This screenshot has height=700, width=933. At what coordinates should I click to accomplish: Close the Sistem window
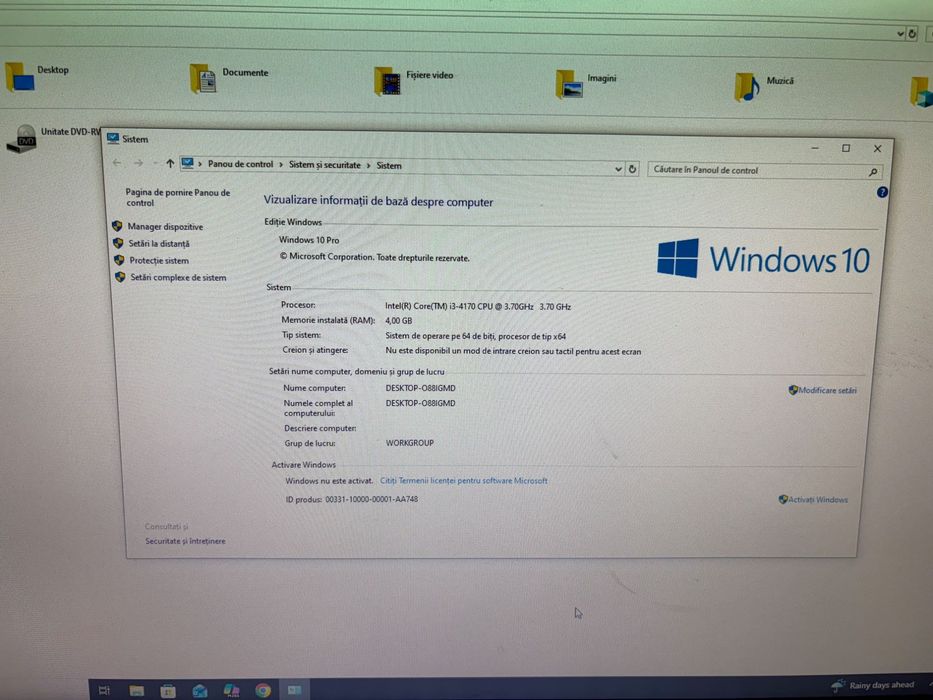tap(877, 149)
